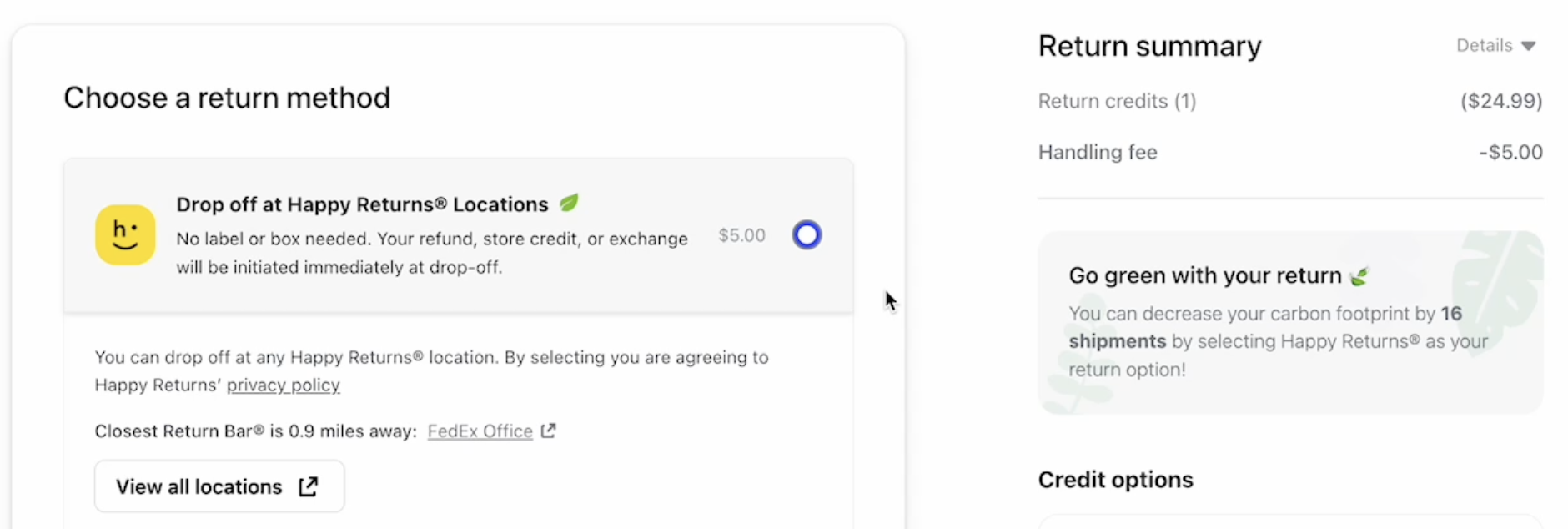Click the green leaf beside Happy Returns Locations

569,203
